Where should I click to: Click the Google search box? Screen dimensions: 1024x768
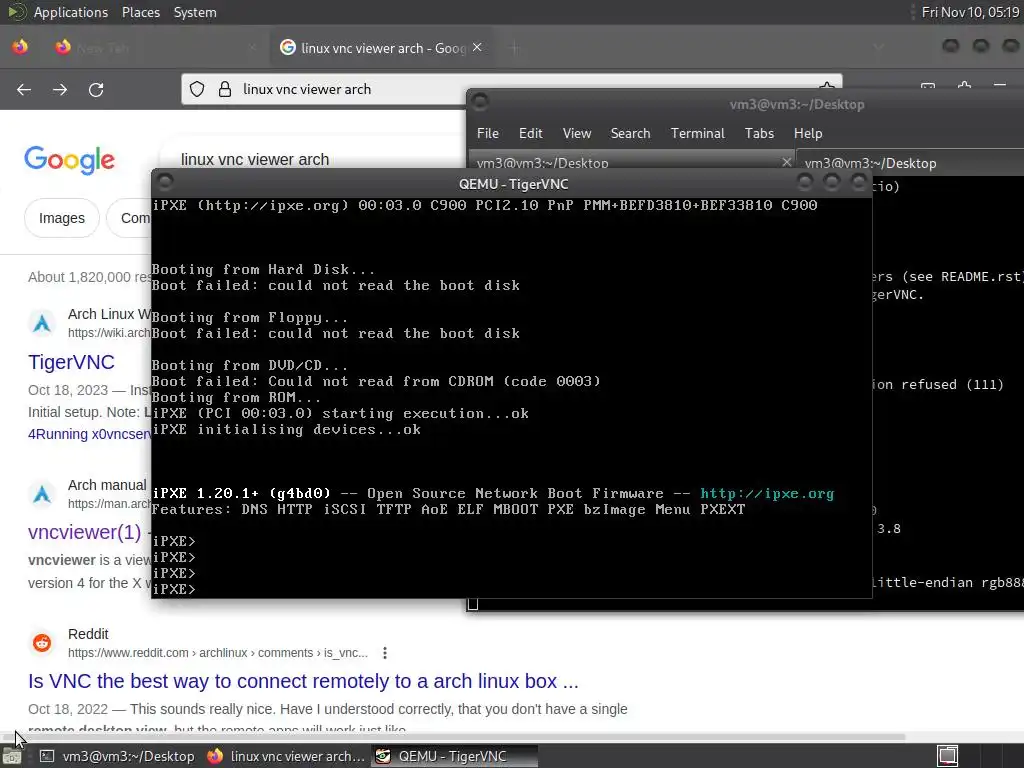click(x=313, y=159)
